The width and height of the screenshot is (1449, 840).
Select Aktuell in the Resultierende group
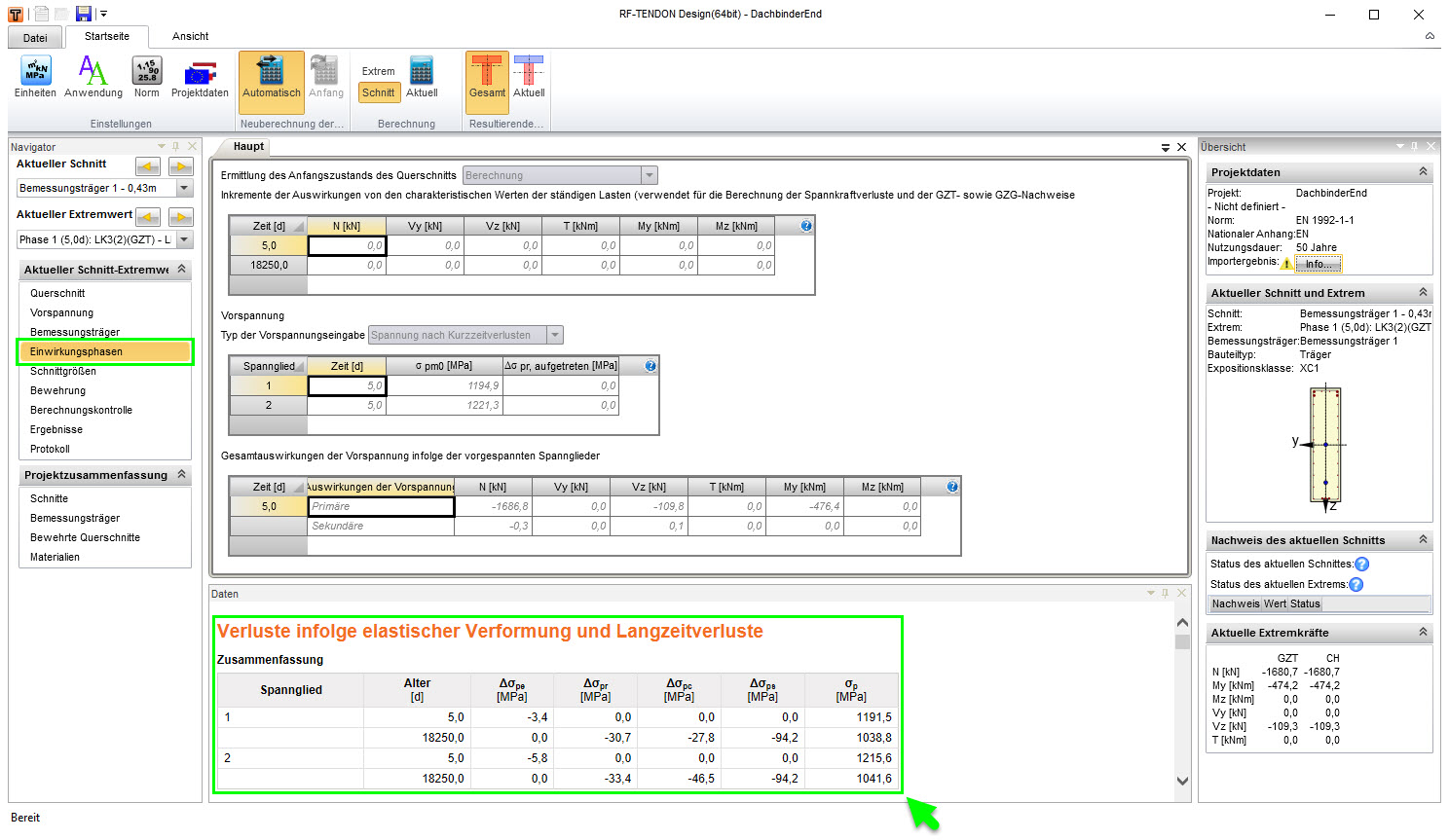click(529, 77)
